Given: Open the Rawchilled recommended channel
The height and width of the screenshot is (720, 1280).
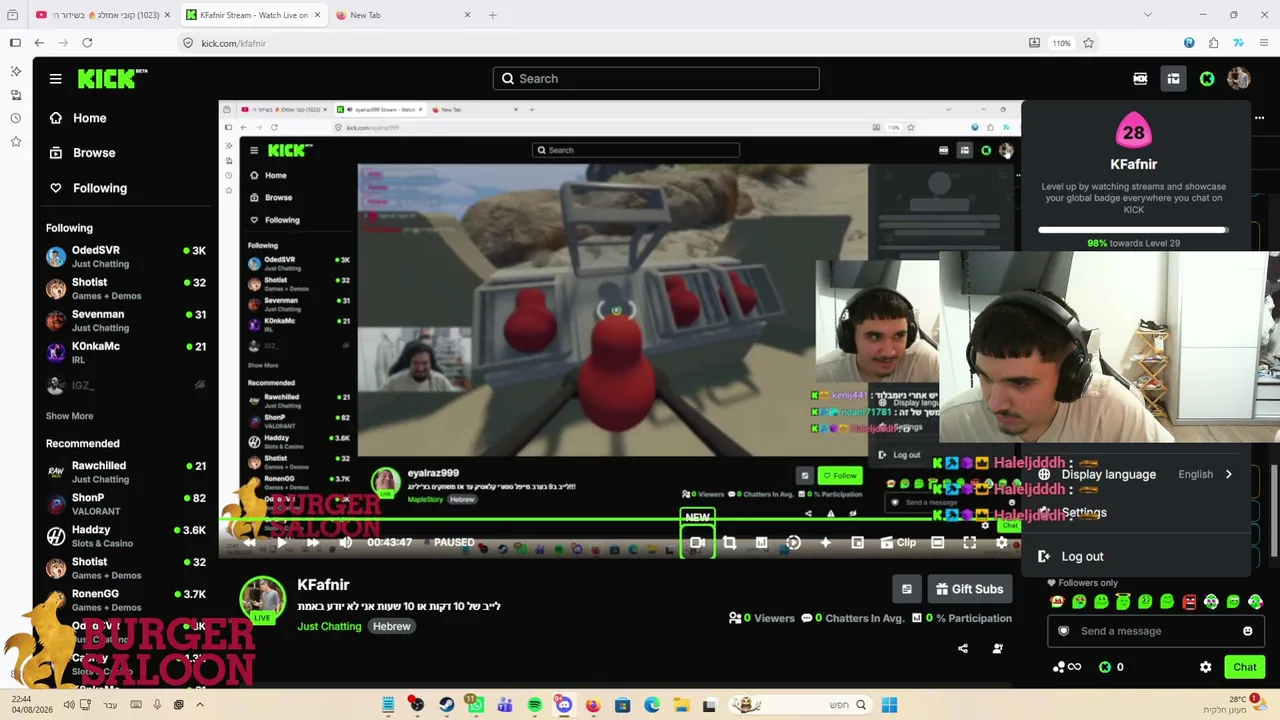Looking at the screenshot, I should (126, 472).
